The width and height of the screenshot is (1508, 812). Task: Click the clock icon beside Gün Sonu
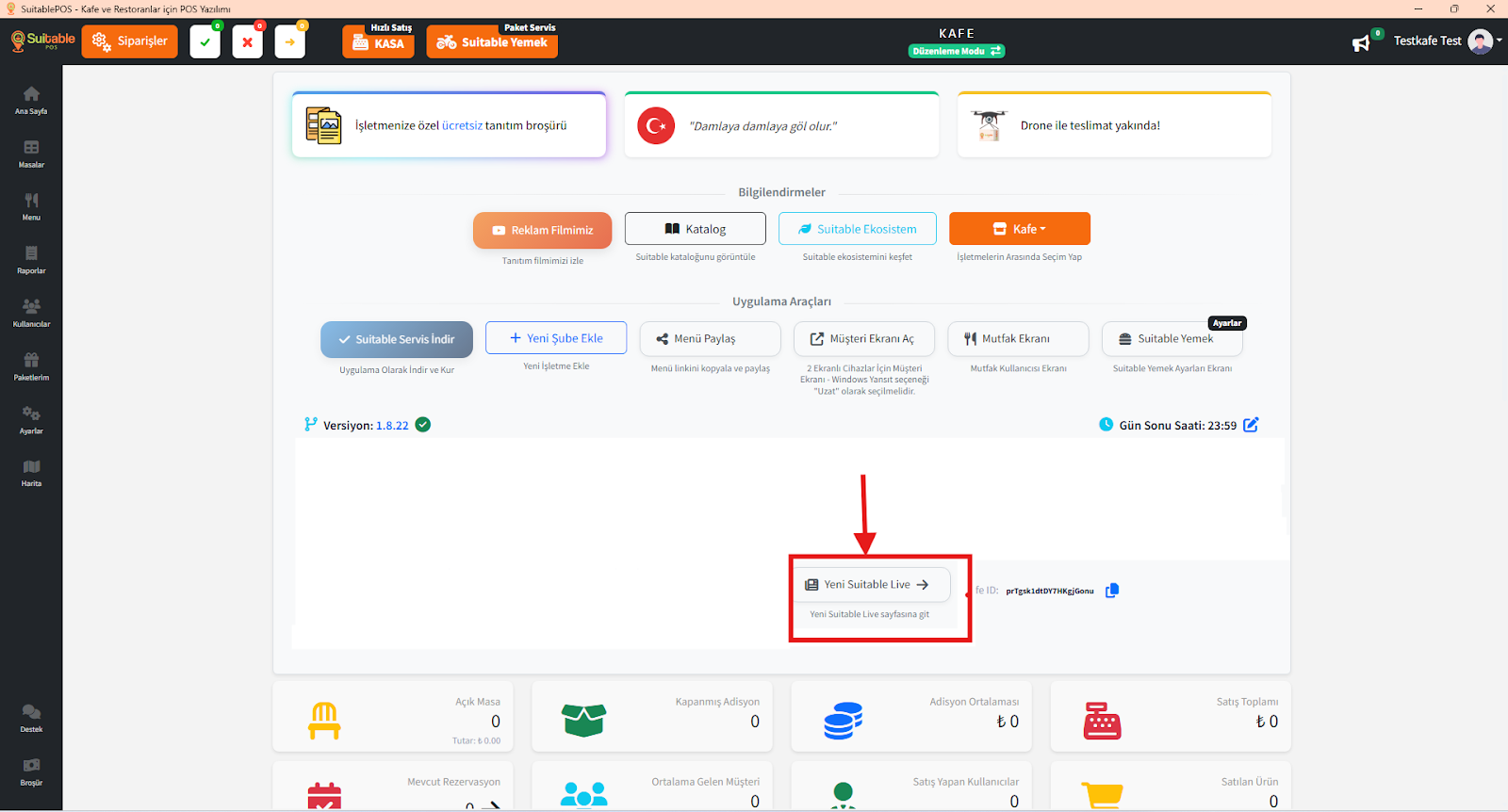(1106, 425)
